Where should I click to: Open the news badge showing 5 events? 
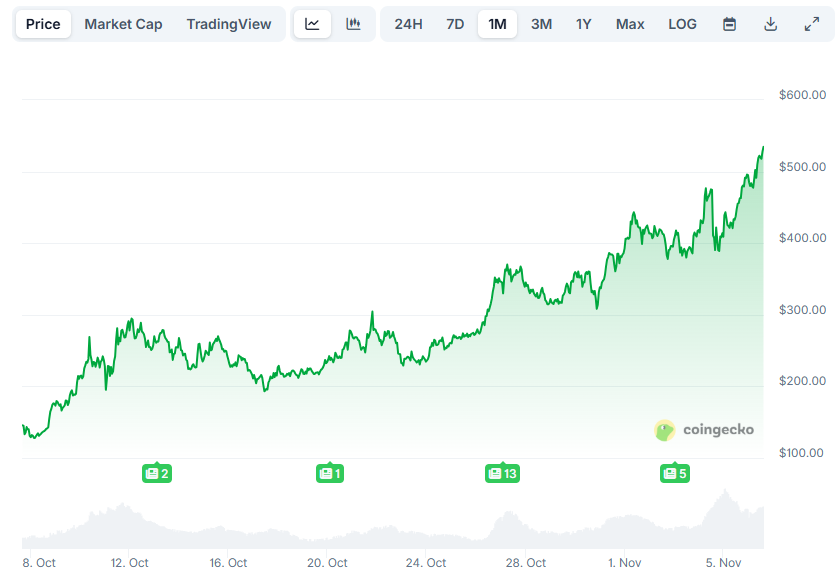click(x=675, y=473)
